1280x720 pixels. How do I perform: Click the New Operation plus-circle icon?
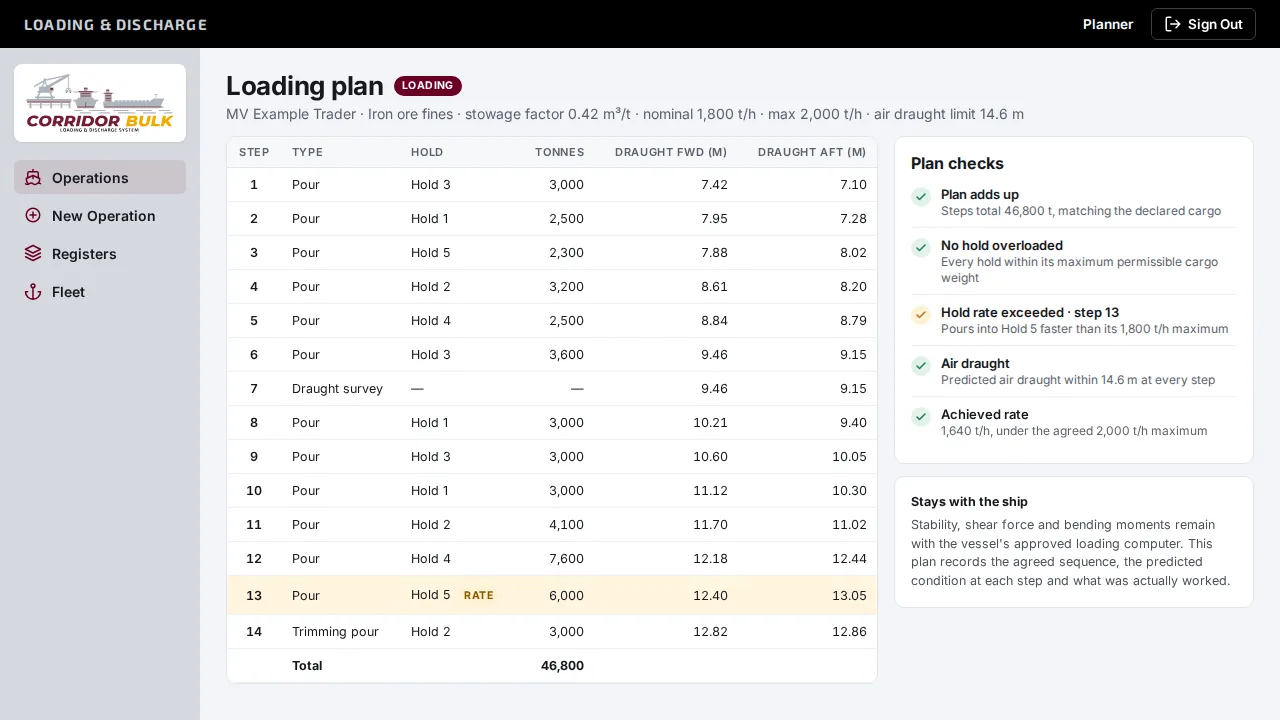[33, 216]
